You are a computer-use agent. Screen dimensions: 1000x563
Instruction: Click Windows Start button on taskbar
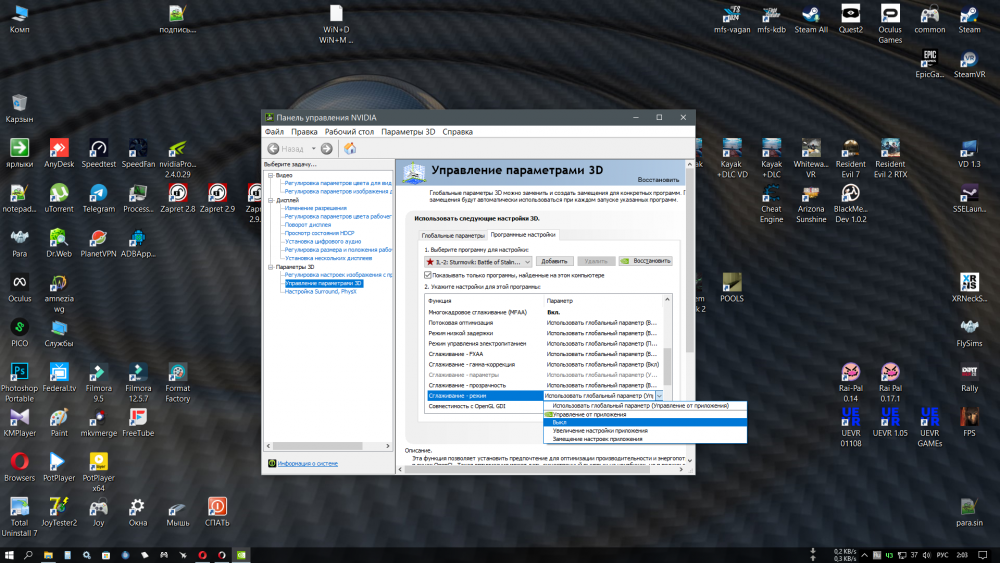coord(9,554)
